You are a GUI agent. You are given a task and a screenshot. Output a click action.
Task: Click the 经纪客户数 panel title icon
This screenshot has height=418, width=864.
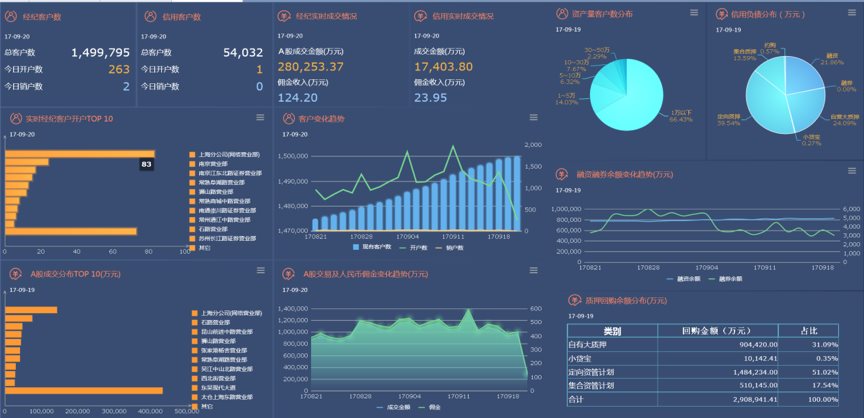tap(15, 16)
